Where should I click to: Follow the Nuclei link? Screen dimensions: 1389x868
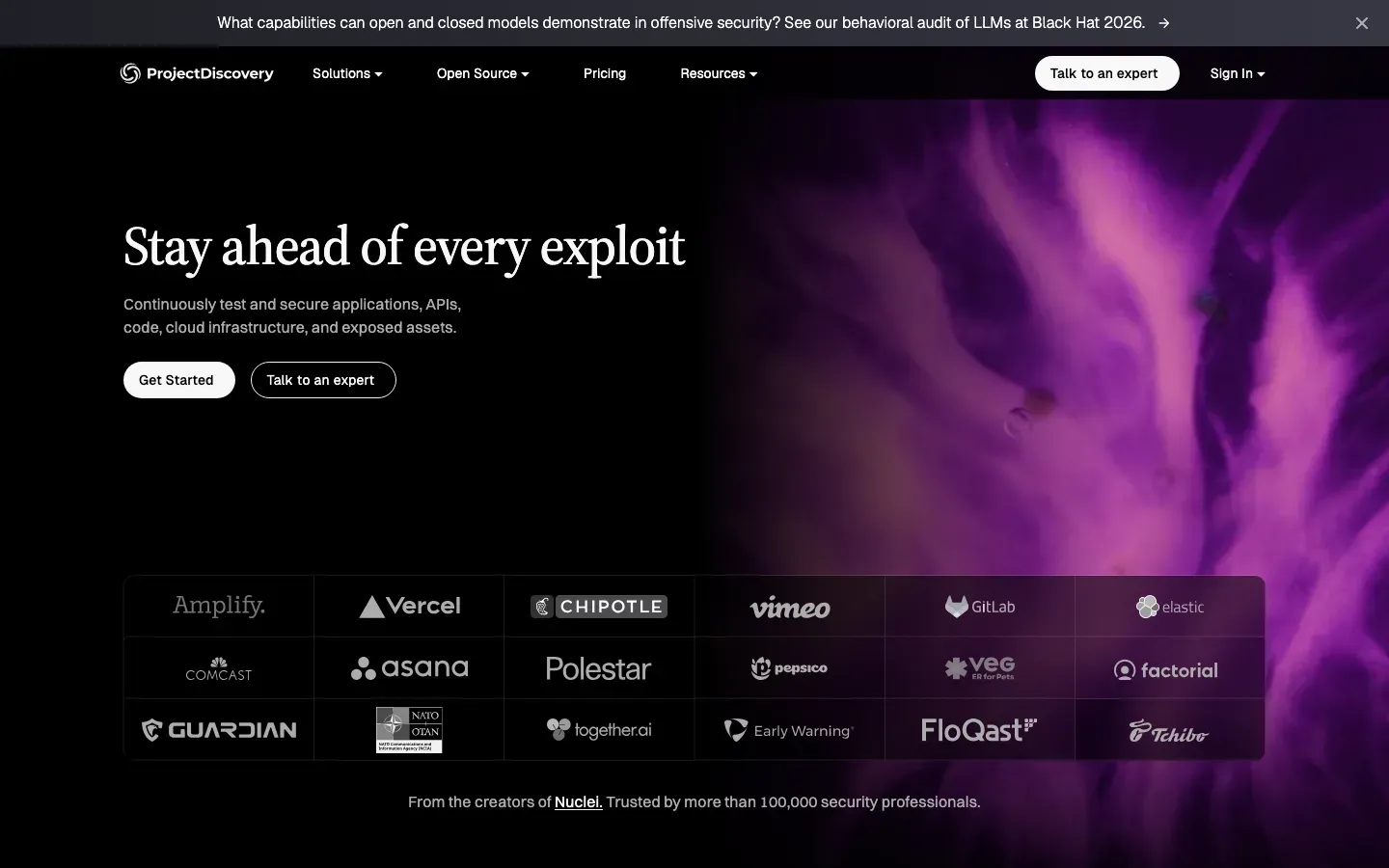pos(579,802)
